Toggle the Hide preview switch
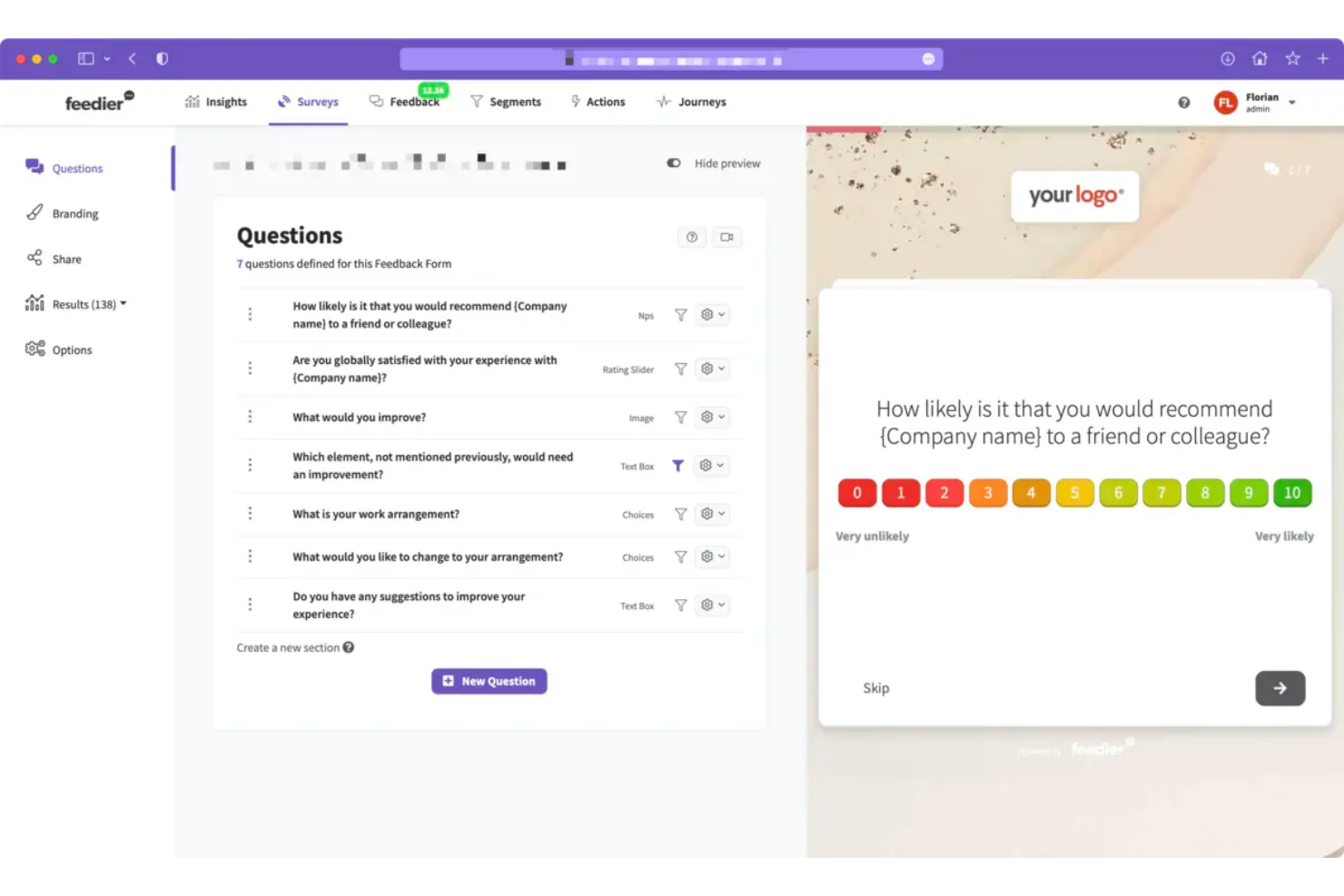Image resolution: width=1344 pixels, height=896 pixels. point(673,163)
